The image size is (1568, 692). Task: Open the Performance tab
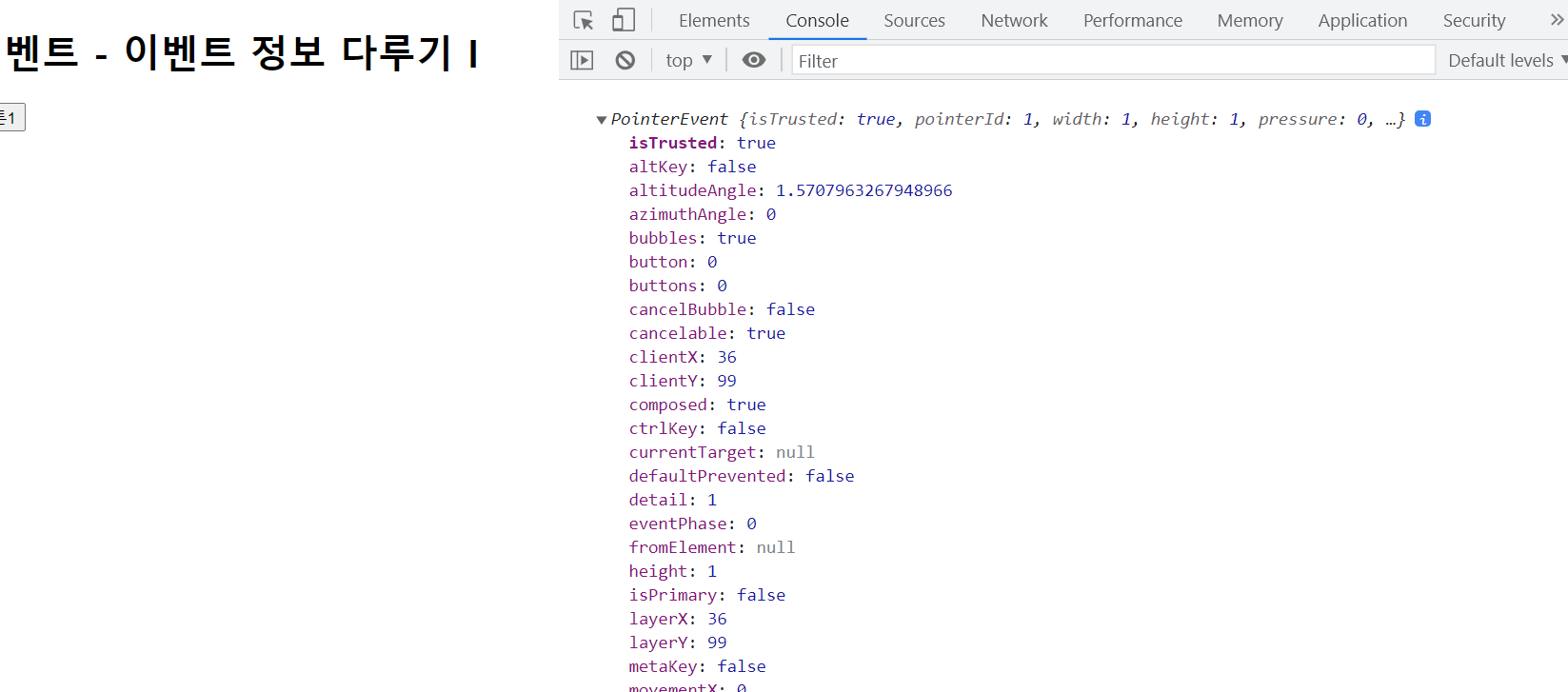pyautogui.click(x=1133, y=20)
